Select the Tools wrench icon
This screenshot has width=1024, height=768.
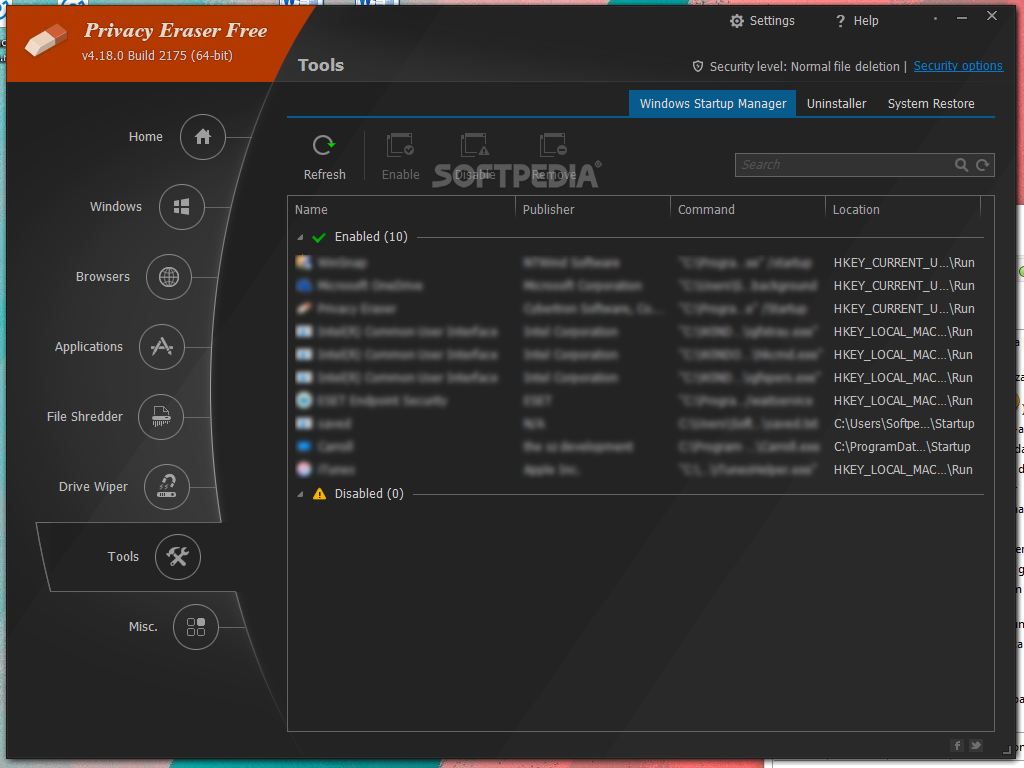(178, 556)
